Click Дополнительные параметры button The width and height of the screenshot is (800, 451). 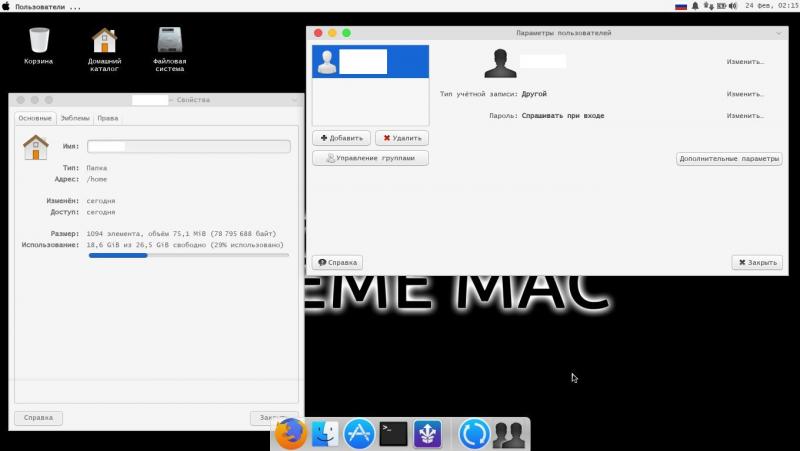coord(729,158)
